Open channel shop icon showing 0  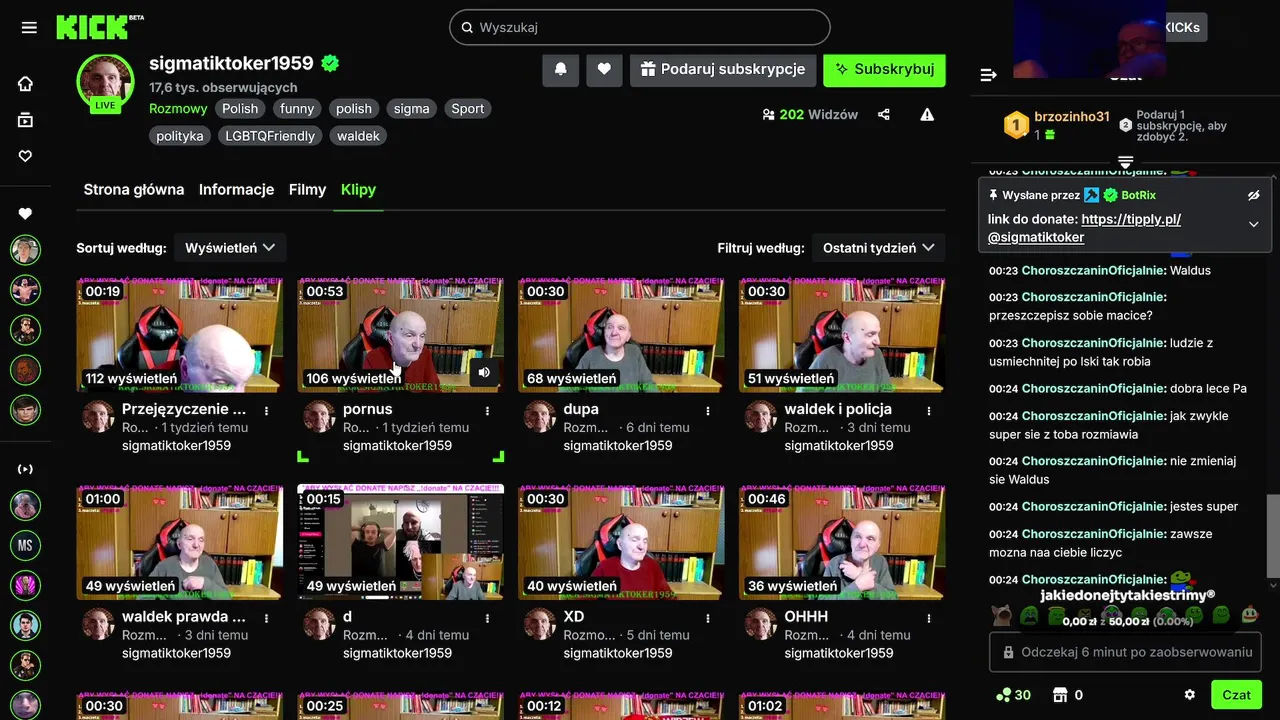click(x=1067, y=695)
